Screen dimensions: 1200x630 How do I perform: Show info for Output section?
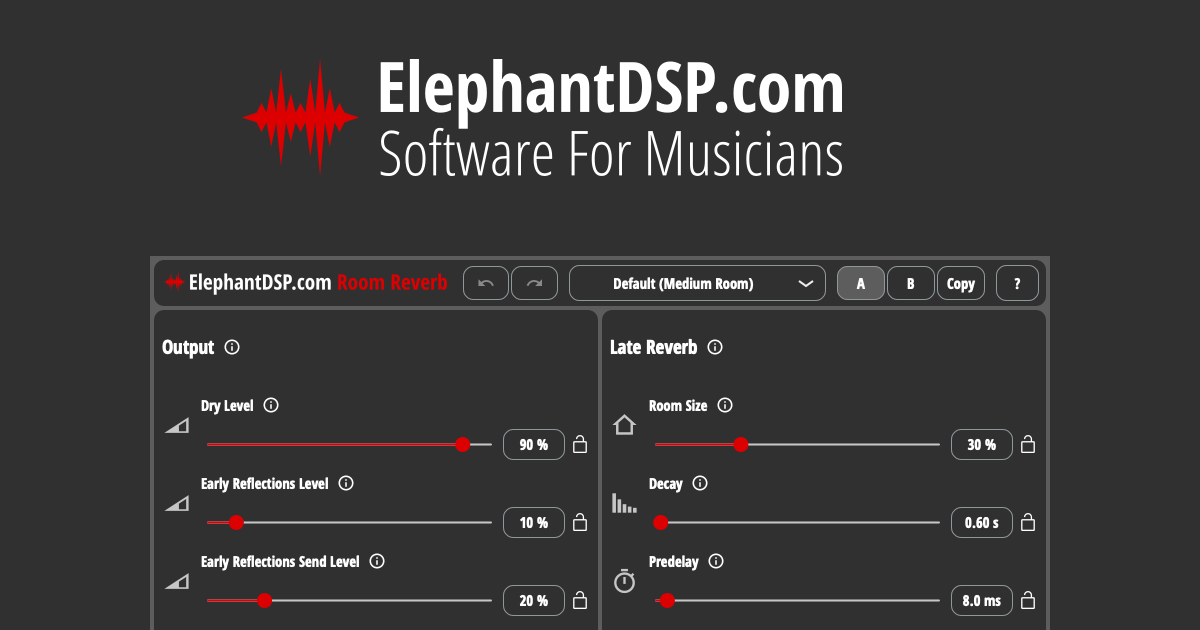tap(232, 347)
